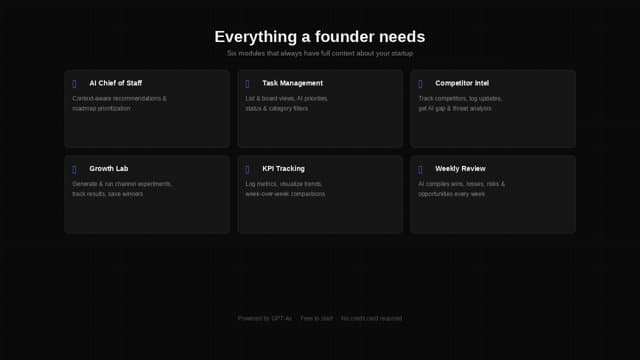Click the 'Six modules' subtitle text
Viewport: 640px width, 360px height.
tap(320, 53)
